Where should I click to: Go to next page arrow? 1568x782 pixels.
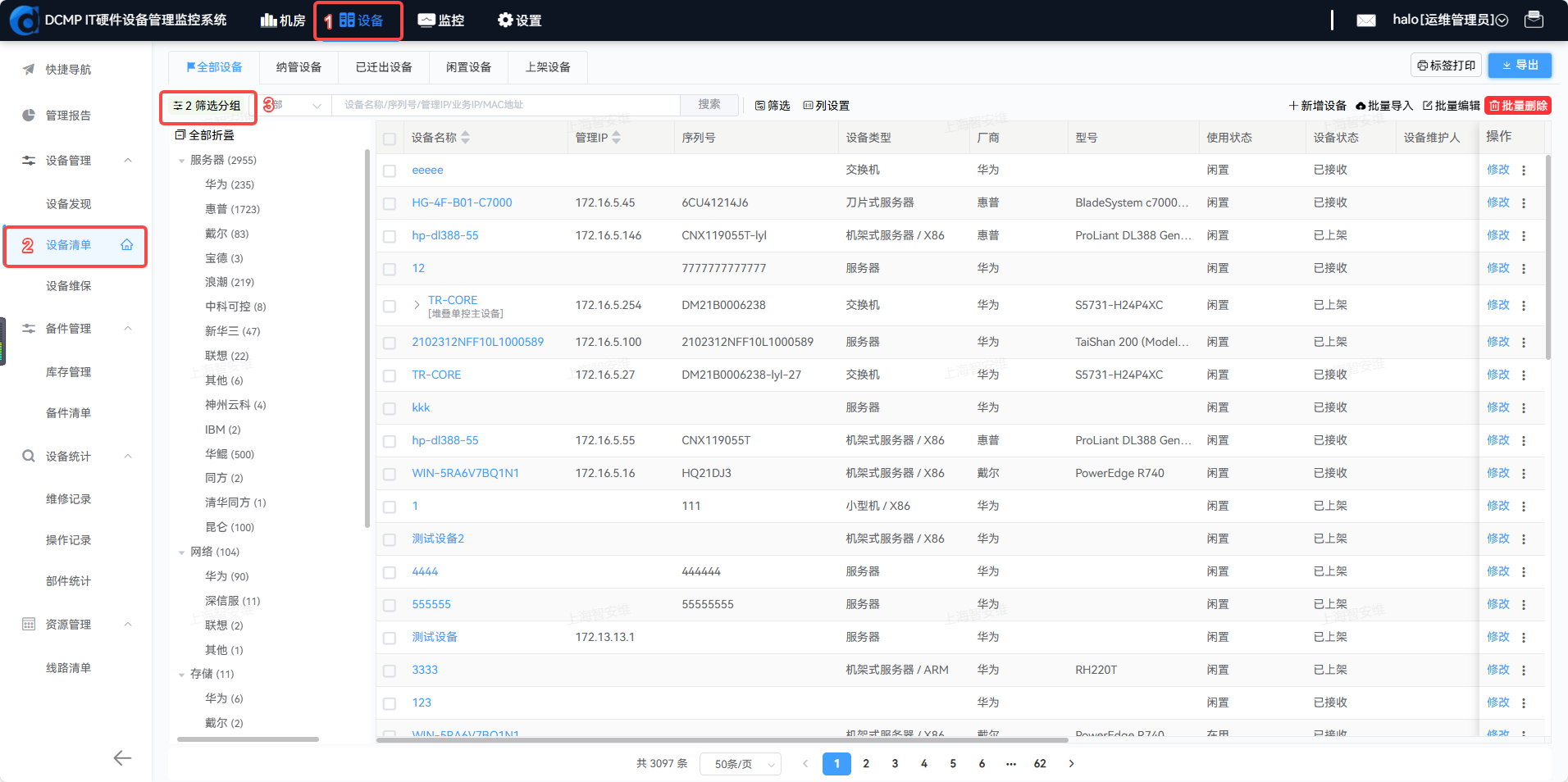[x=1071, y=764]
